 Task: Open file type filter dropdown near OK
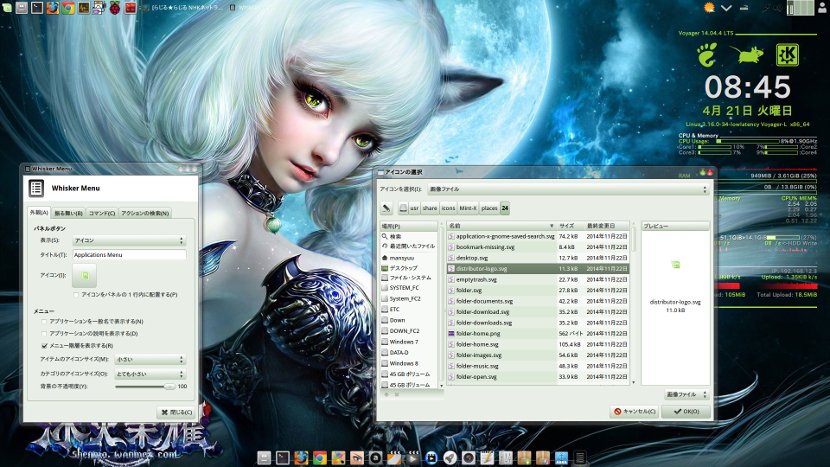687,394
